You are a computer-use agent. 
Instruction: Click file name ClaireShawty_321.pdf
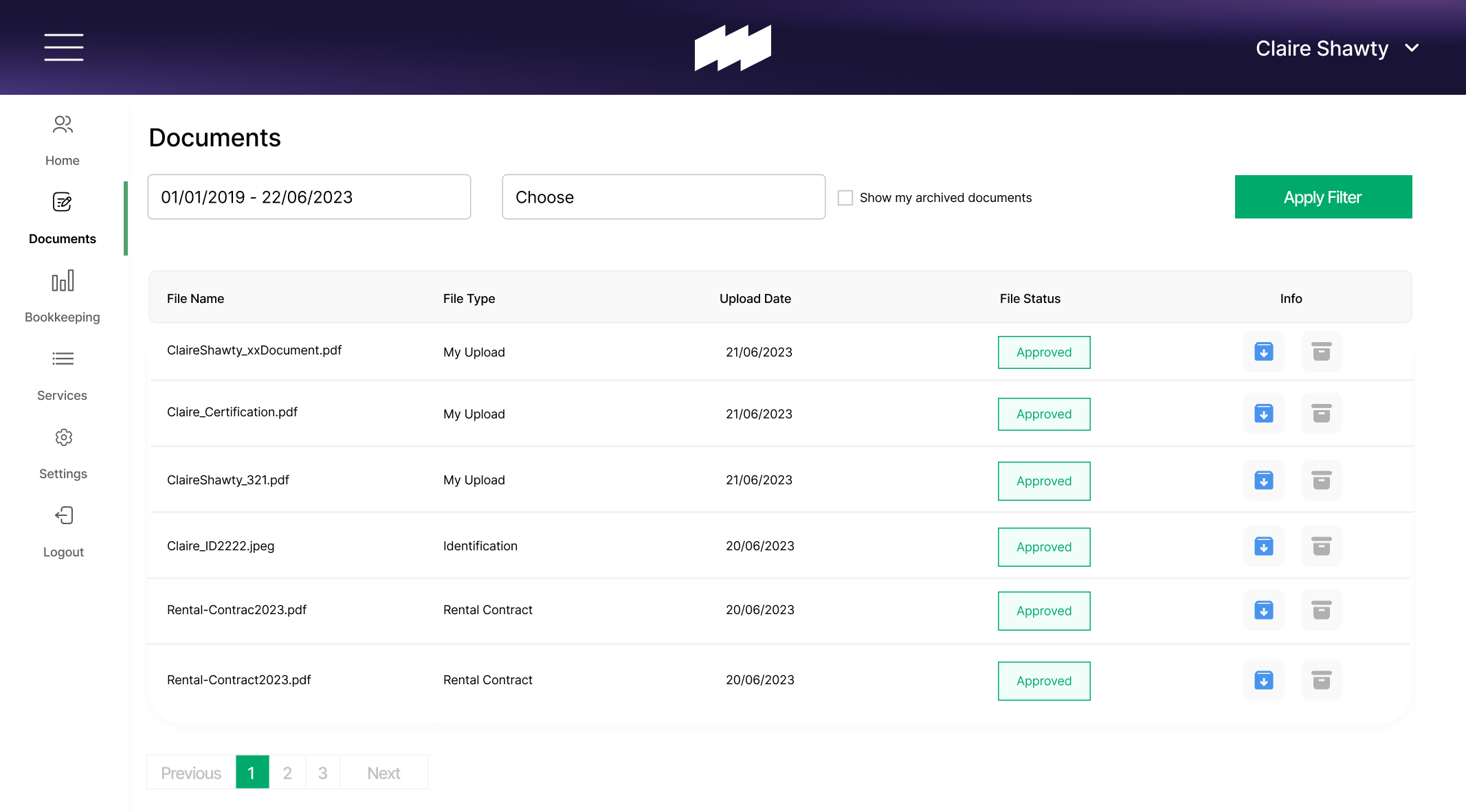[x=228, y=480]
